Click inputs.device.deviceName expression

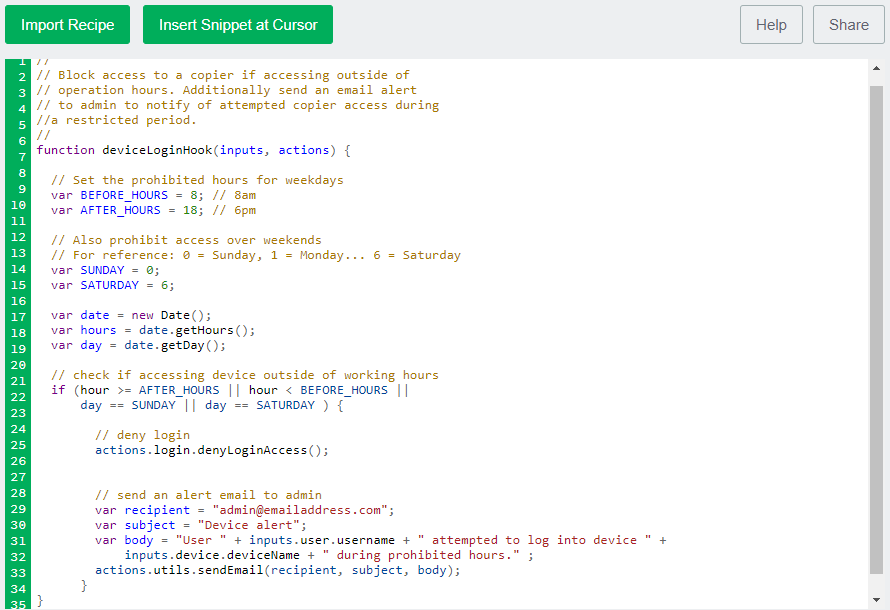click(x=212, y=555)
